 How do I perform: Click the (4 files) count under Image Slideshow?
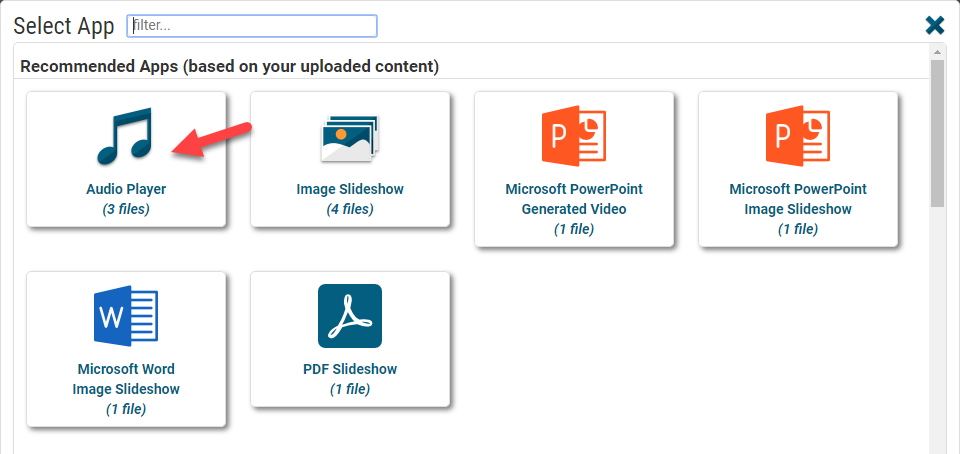pyautogui.click(x=350, y=209)
